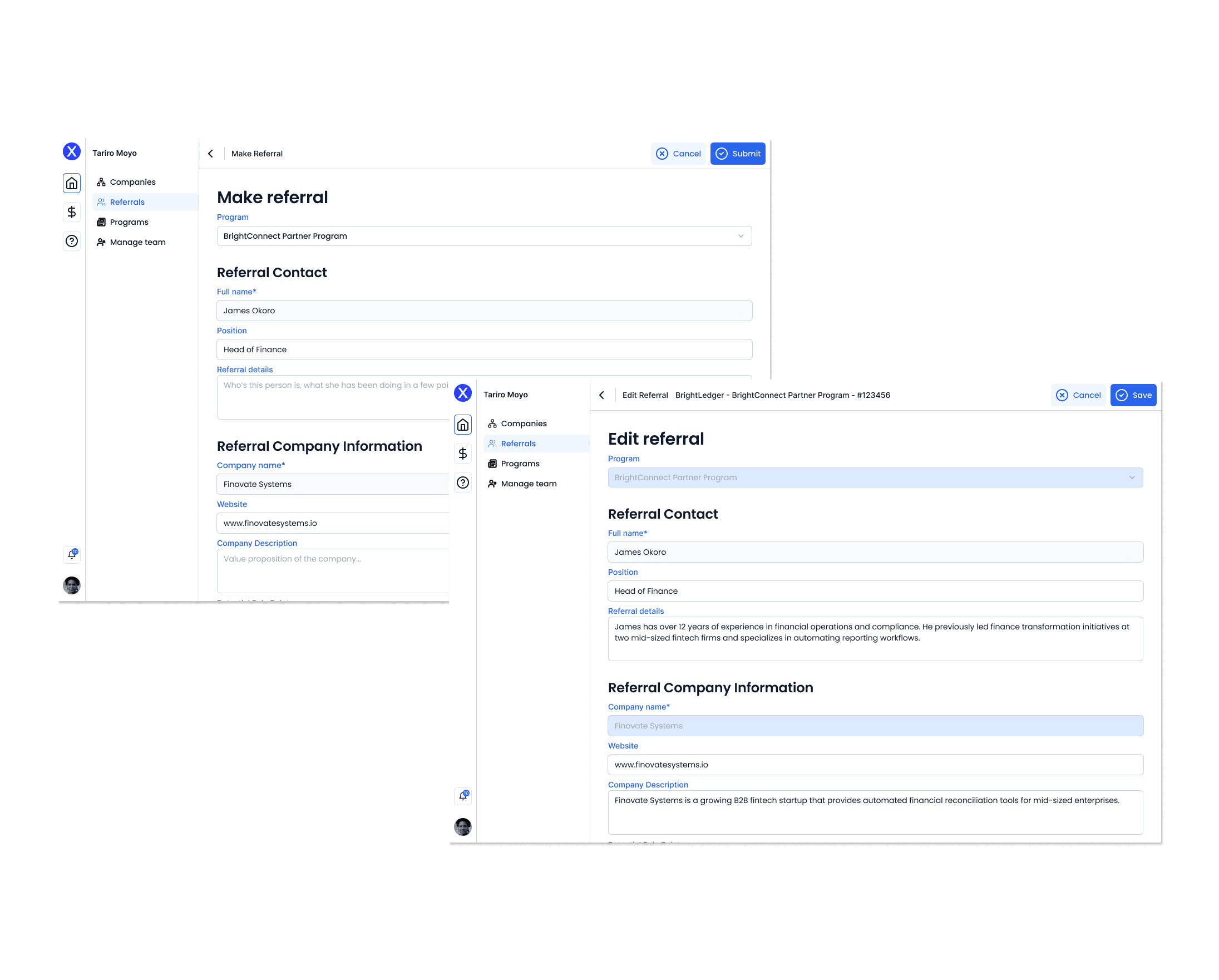Click Website field in Edit referral form

point(875,765)
